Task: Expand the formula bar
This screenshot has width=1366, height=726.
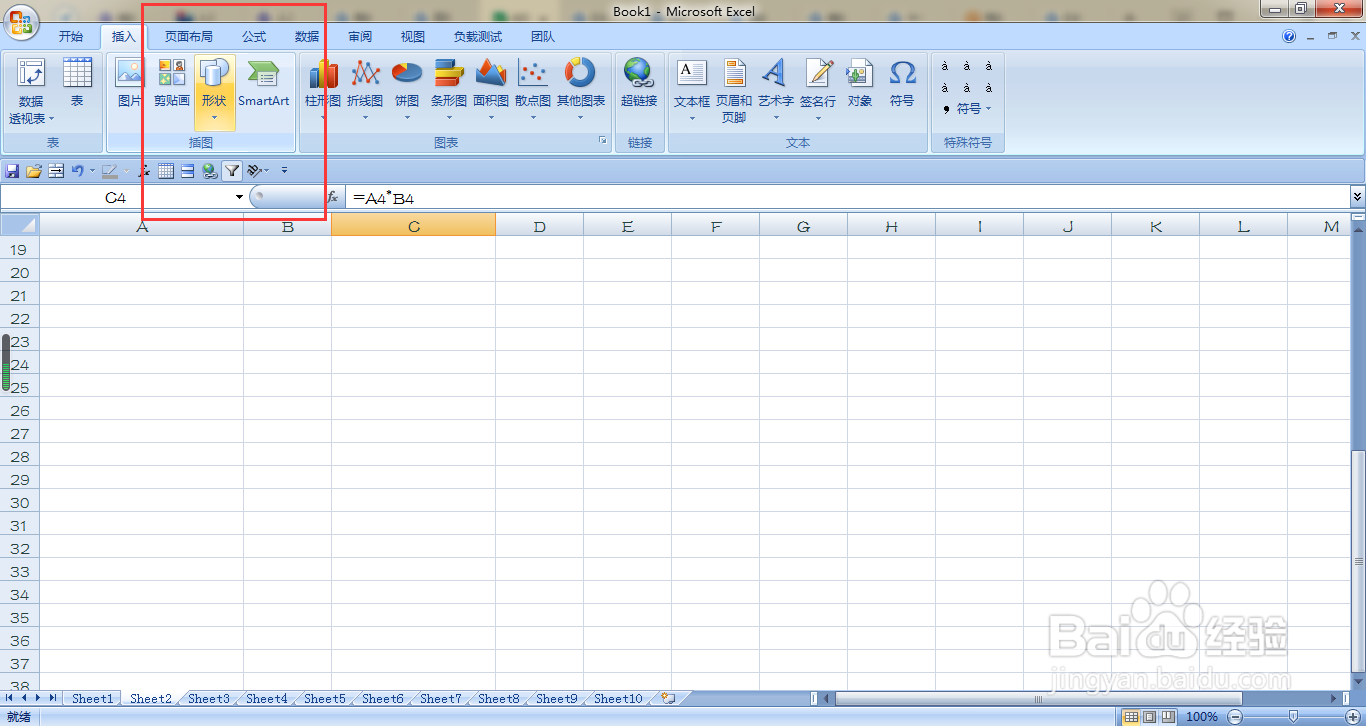Action: [x=1357, y=197]
